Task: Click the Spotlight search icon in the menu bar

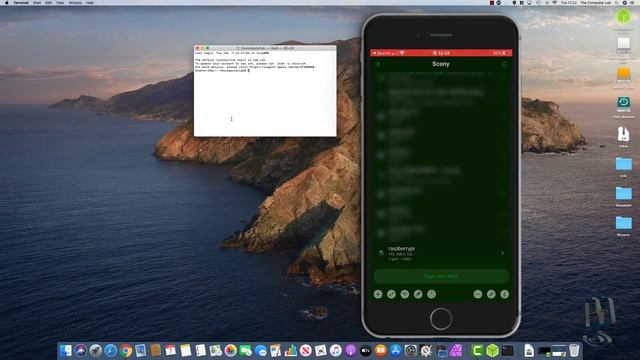Action: click(x=617, y=2)
